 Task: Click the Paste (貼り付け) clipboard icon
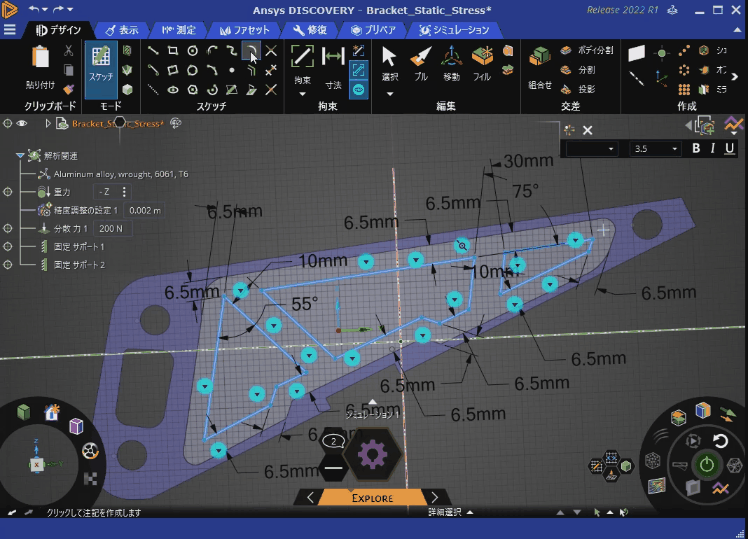(x=40, y=57)
